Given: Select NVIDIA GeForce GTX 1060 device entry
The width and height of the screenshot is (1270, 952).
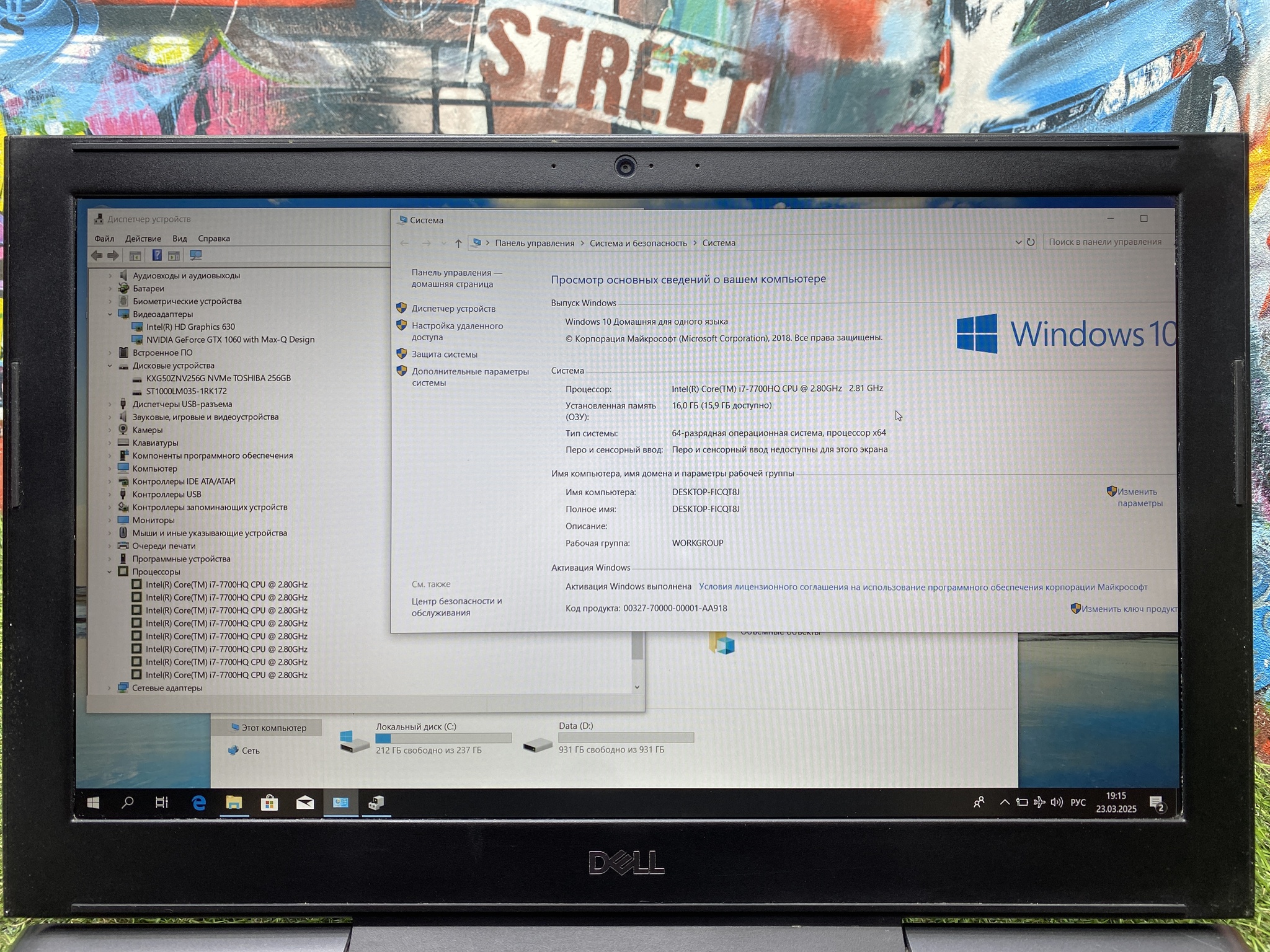Looking at the screenshot, I should point(230,340).
